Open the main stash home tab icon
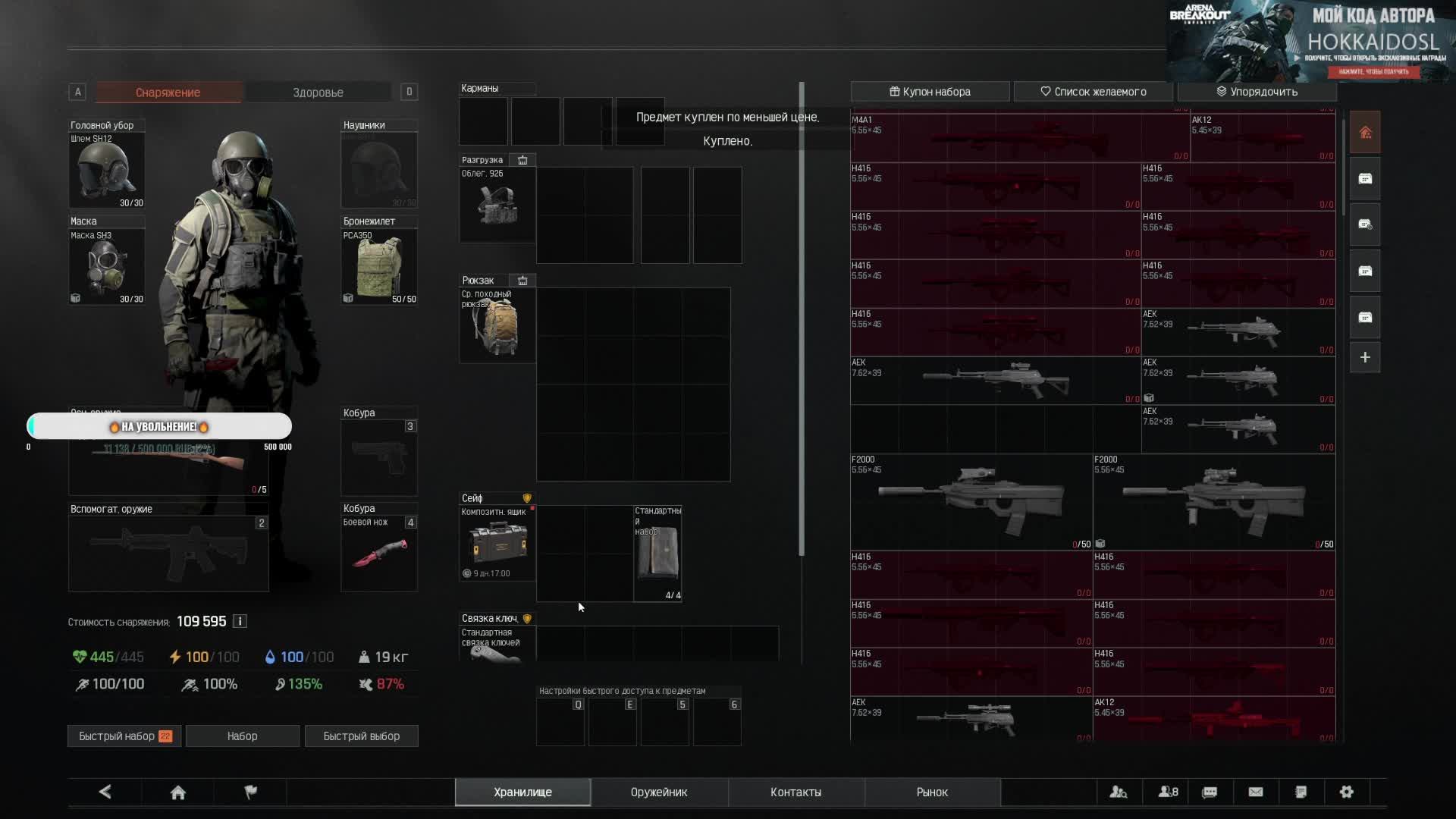Screen dimensions: 1456x819 click(1365, 133)
